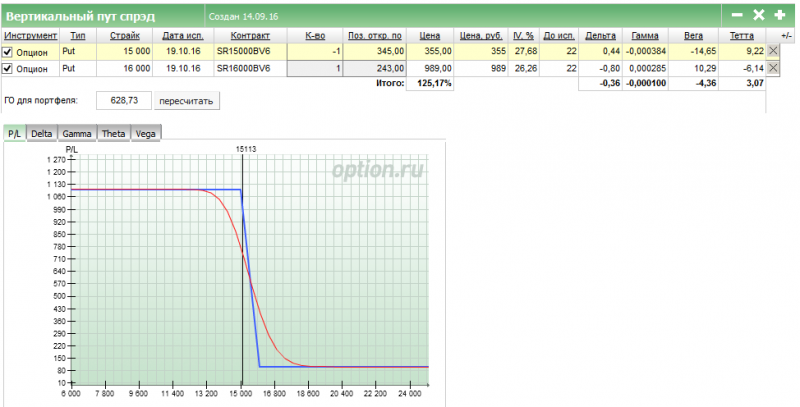The height and width of the screenshot is (407, 800).
Task: Edit quantity -1 in first option row
Action: coord(314,52)
